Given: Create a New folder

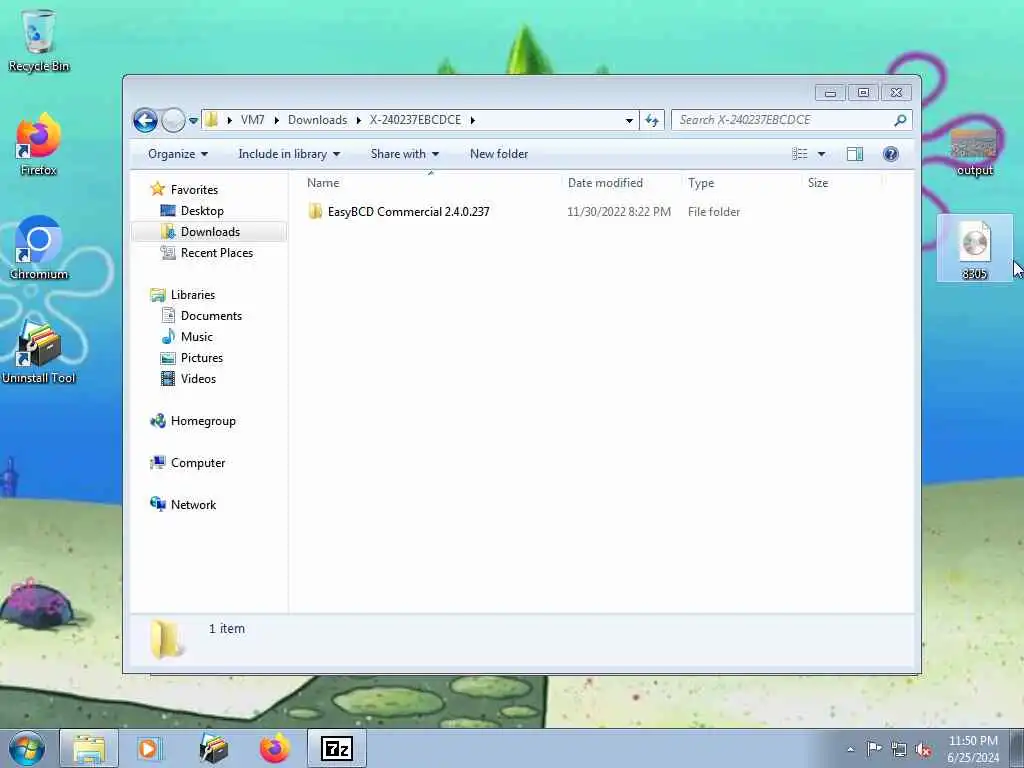Looking at the screenshot, I should [x=499, y=154].
